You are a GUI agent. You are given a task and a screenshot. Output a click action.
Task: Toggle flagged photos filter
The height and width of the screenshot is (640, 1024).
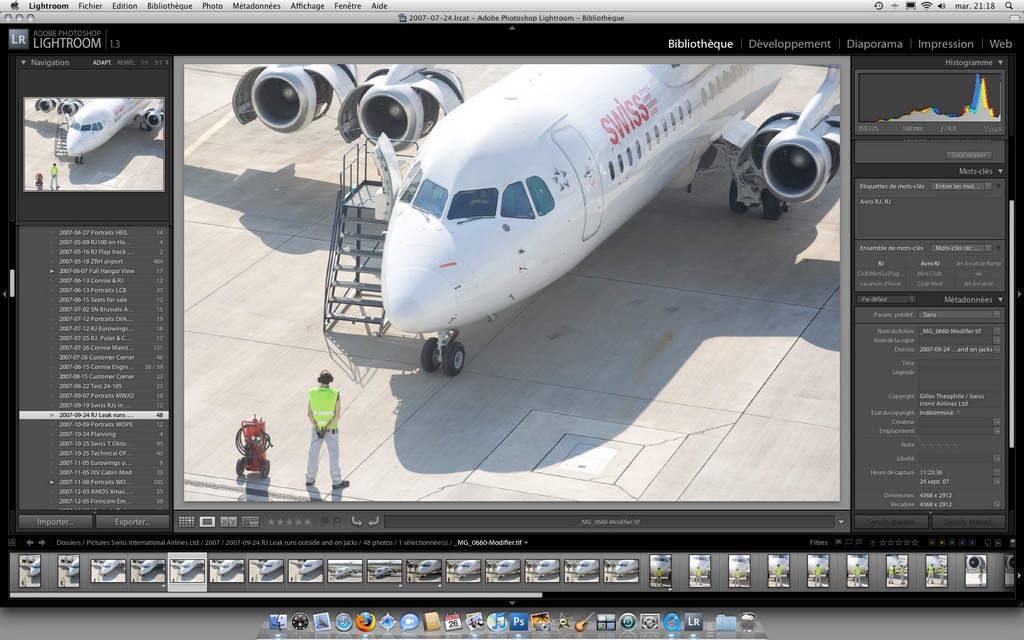coord(838,543)
